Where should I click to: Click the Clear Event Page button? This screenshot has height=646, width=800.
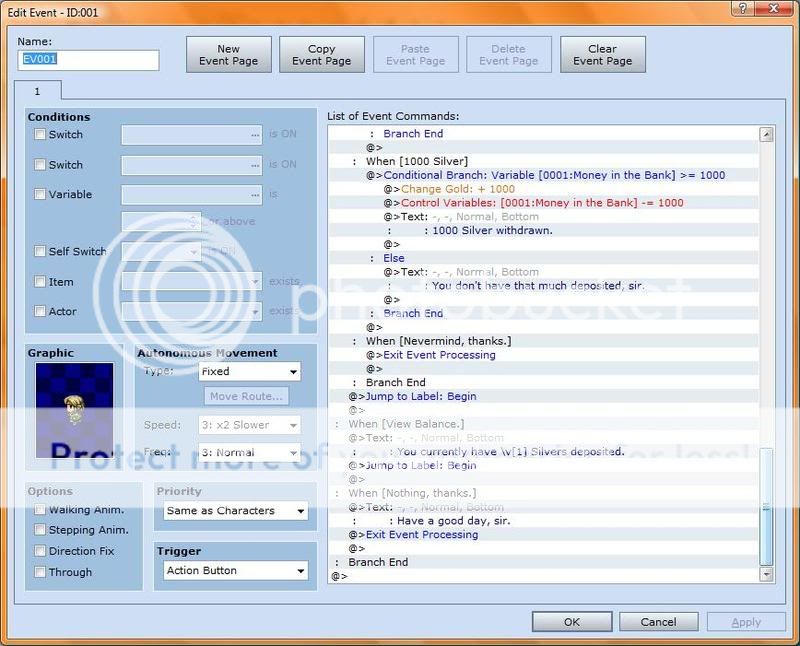[602, 55]
